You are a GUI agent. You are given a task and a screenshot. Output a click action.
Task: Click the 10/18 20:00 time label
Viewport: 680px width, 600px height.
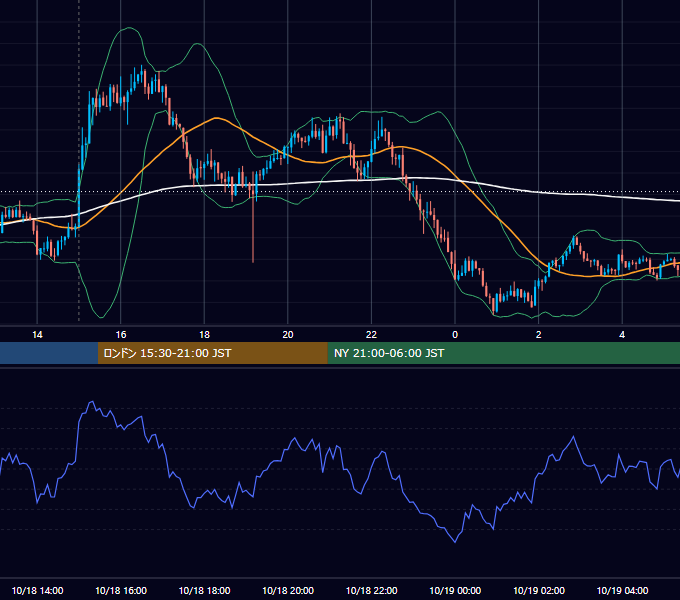coord(288,590)
